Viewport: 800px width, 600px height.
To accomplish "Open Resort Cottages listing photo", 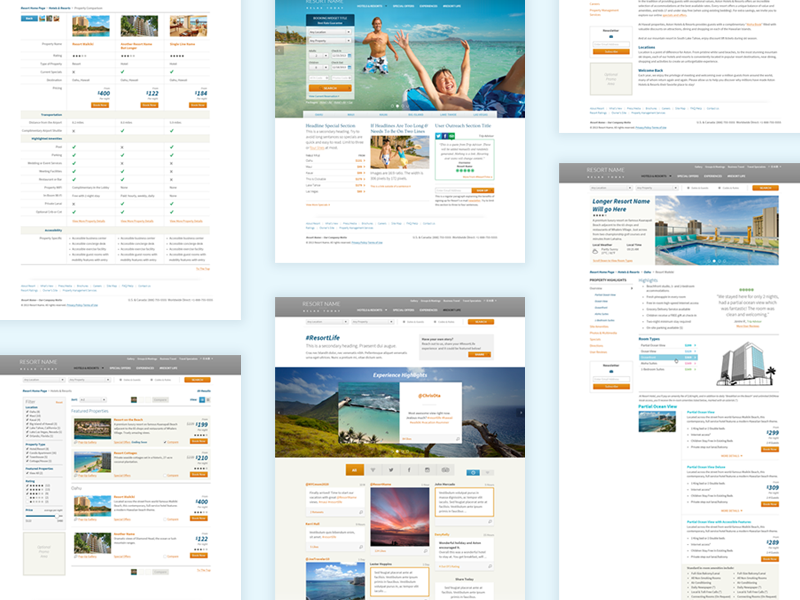I will coord(92,462).
